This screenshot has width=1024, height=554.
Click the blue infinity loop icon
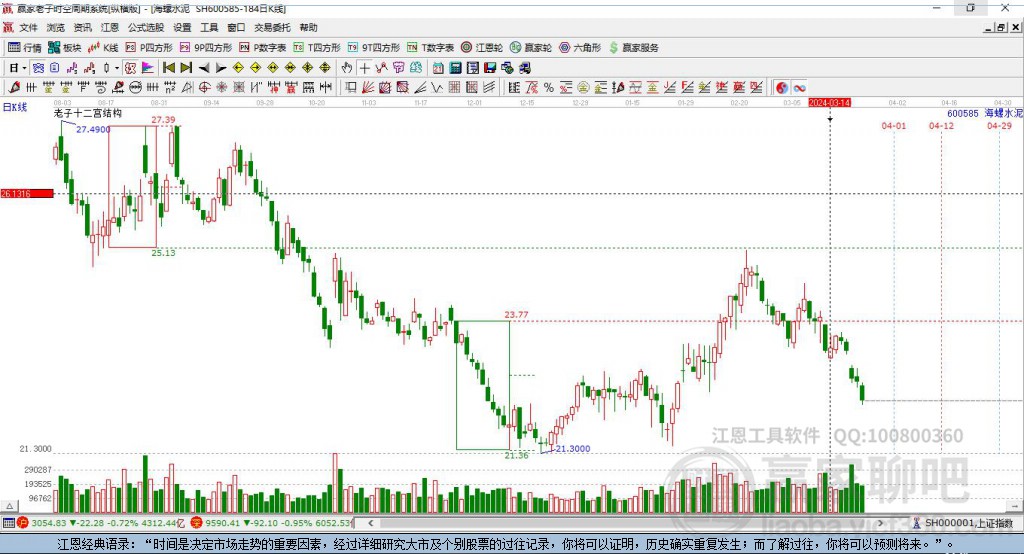coord(799,88)
